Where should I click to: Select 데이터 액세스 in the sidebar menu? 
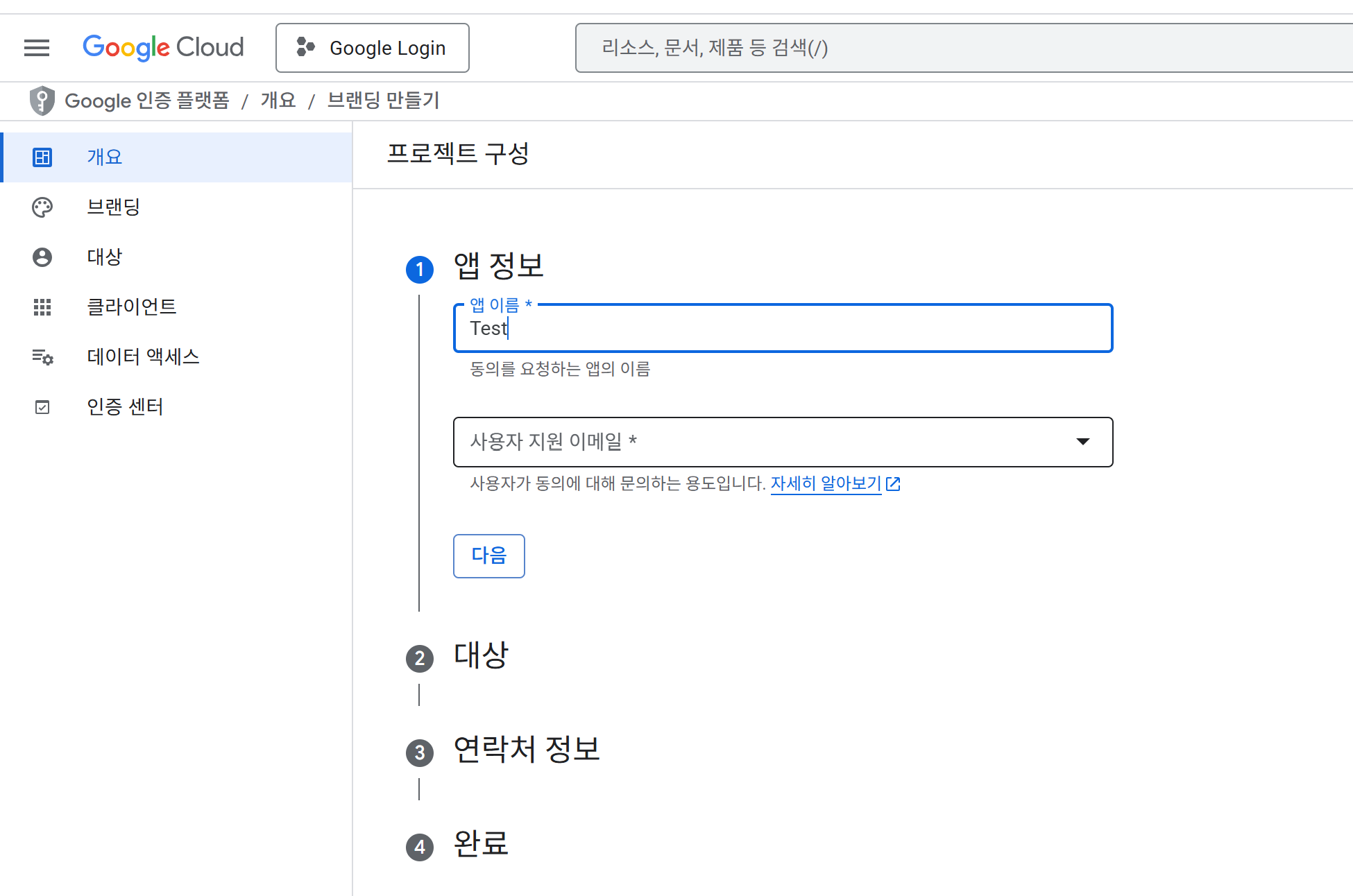[x=143, y=357]
